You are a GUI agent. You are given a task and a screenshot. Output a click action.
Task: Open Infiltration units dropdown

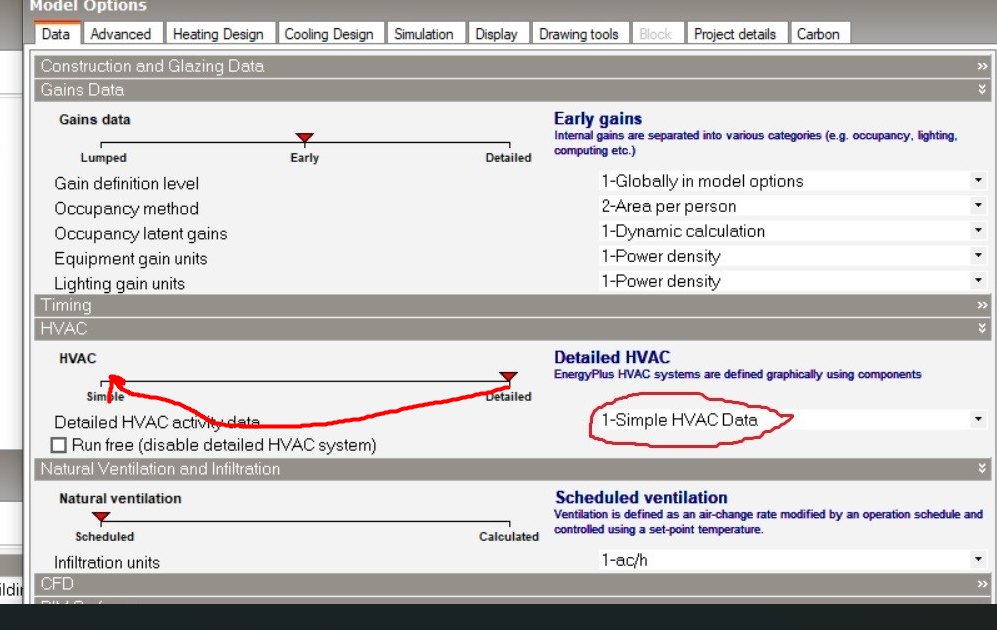pyautogui.click(x=979, y=559)
